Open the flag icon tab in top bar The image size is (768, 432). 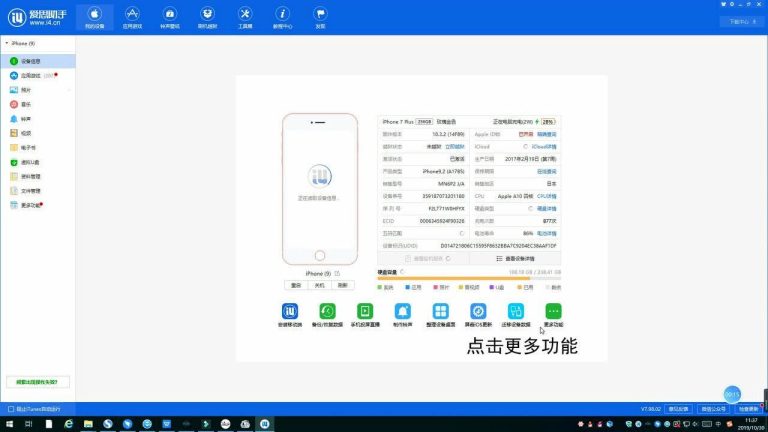tap(320, 18)
